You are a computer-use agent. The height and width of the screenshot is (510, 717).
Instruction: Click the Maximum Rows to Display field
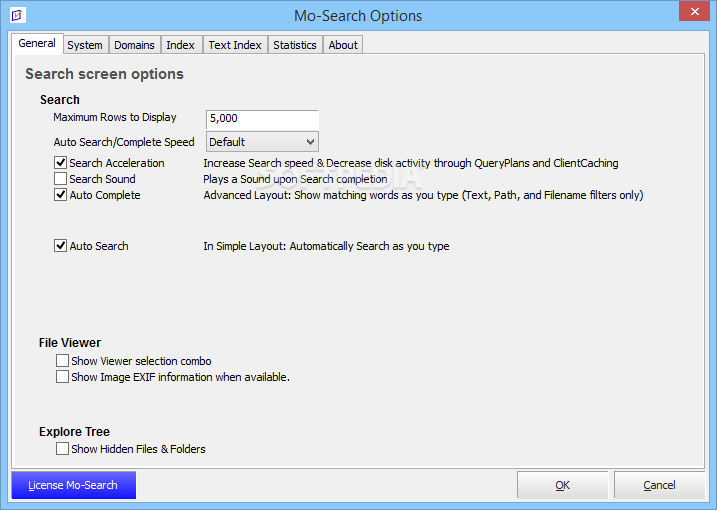tap(262, 119)
